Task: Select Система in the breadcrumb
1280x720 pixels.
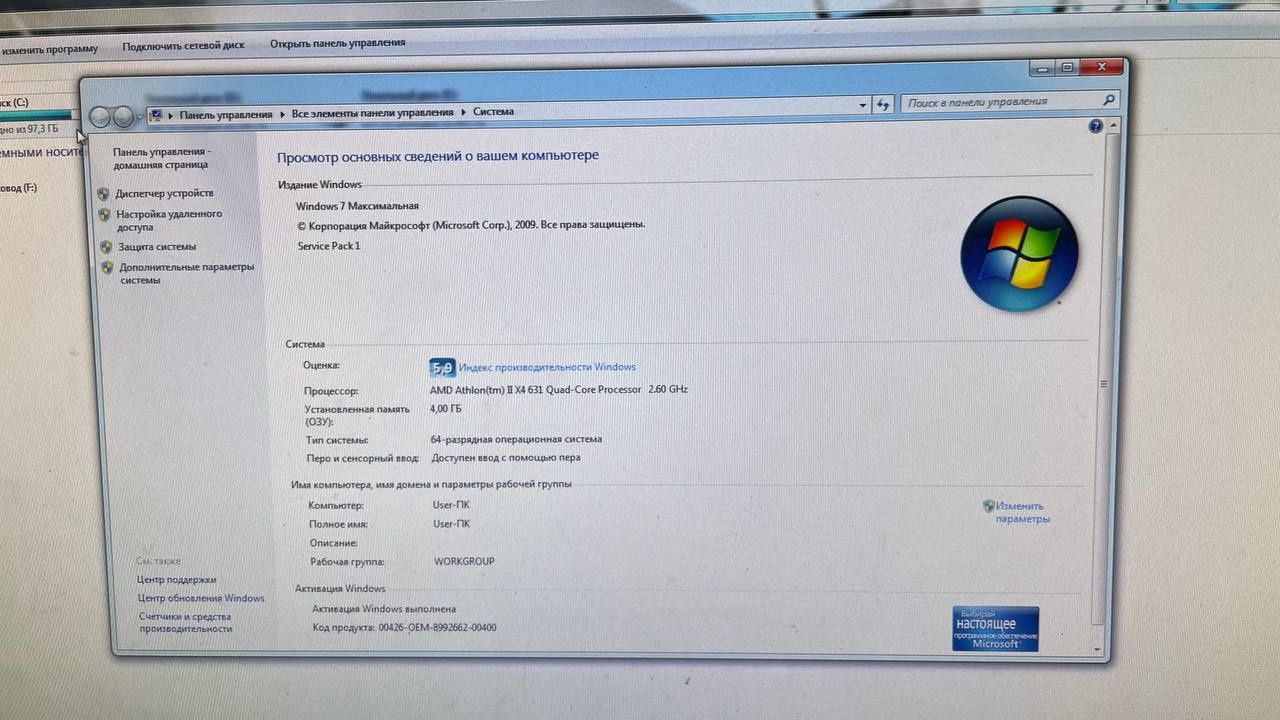Action: (x=493, y=111)
